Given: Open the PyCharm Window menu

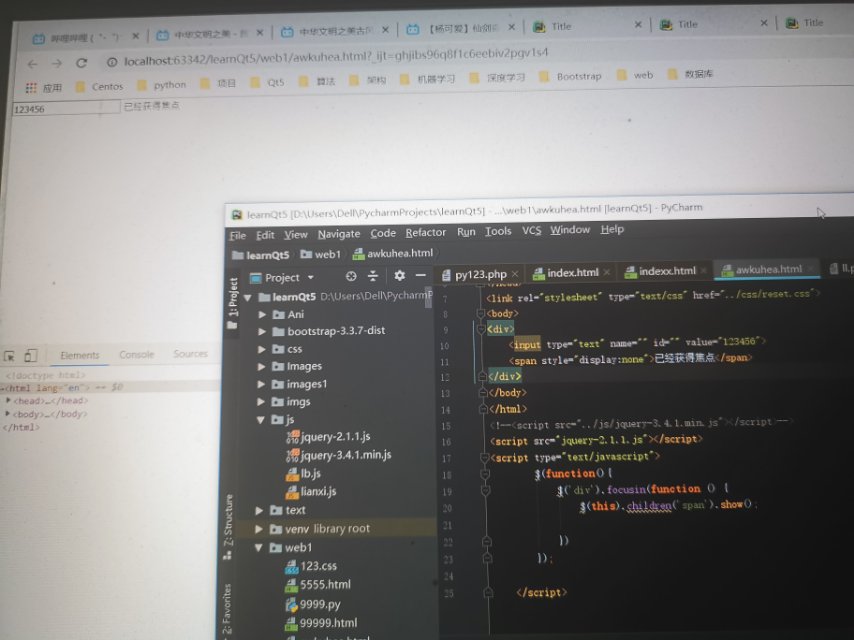Looking at the screenshot, I should click(570, 229).
